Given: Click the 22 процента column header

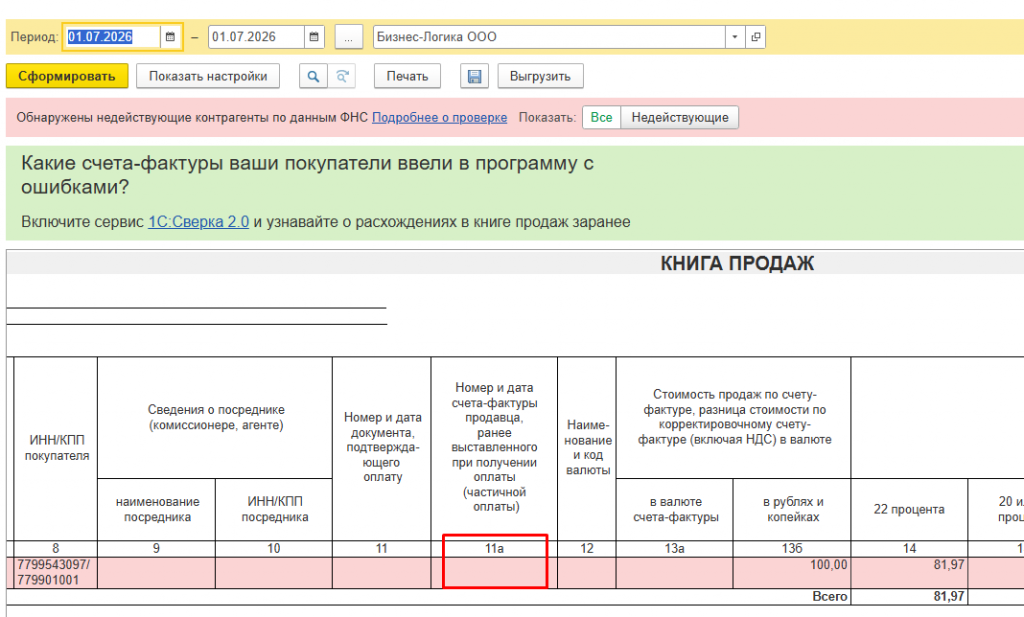Looking at the screenshot, I should (x=910, y=509).
